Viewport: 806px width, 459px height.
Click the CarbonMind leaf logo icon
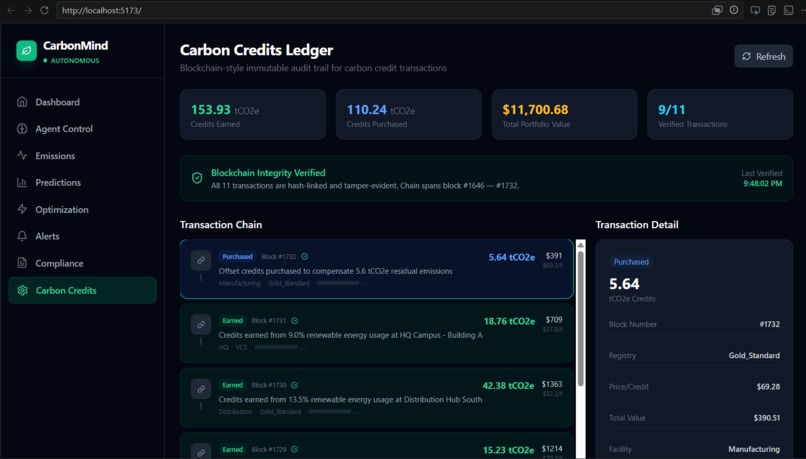click(26, 51)
